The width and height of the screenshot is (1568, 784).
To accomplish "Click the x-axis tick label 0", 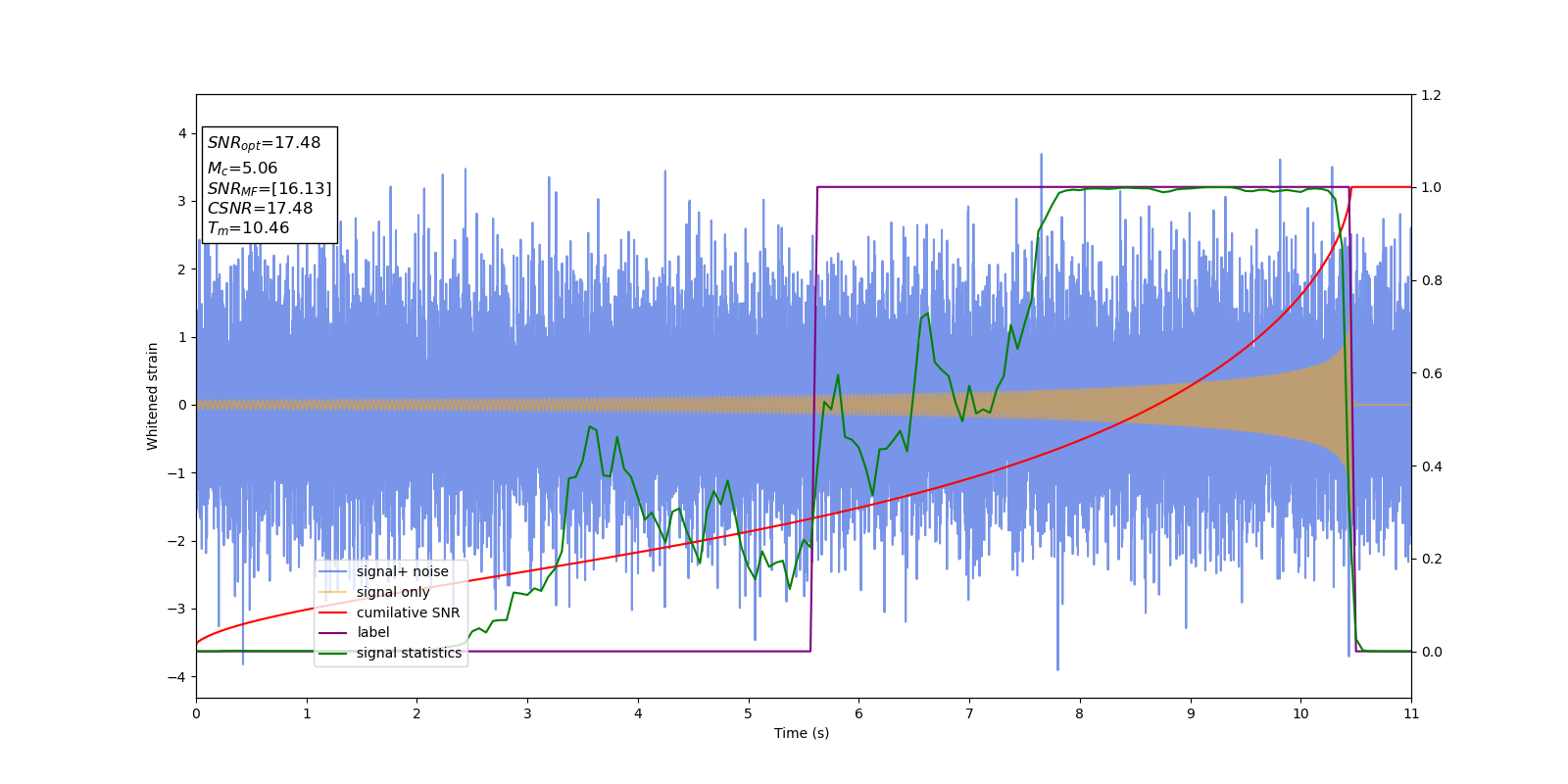I will coord(196,713).
